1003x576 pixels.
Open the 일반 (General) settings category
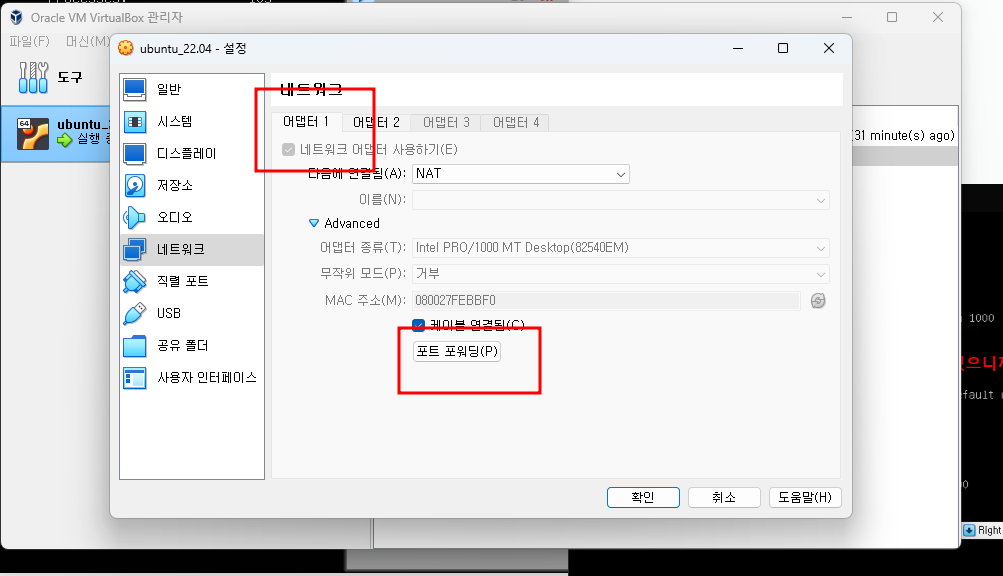tap(192, 89)
